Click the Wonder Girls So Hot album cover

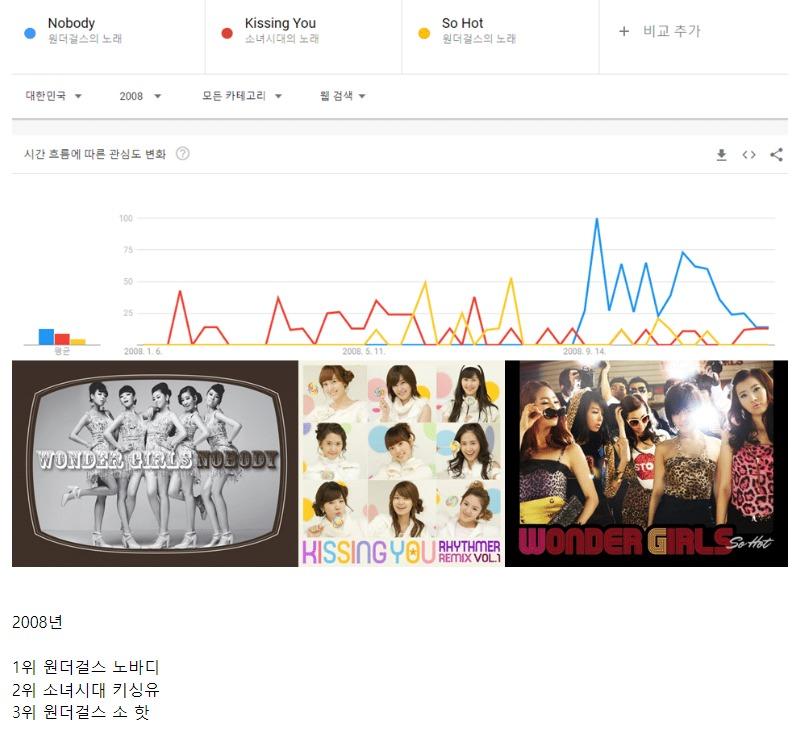(x=646, y=463)
